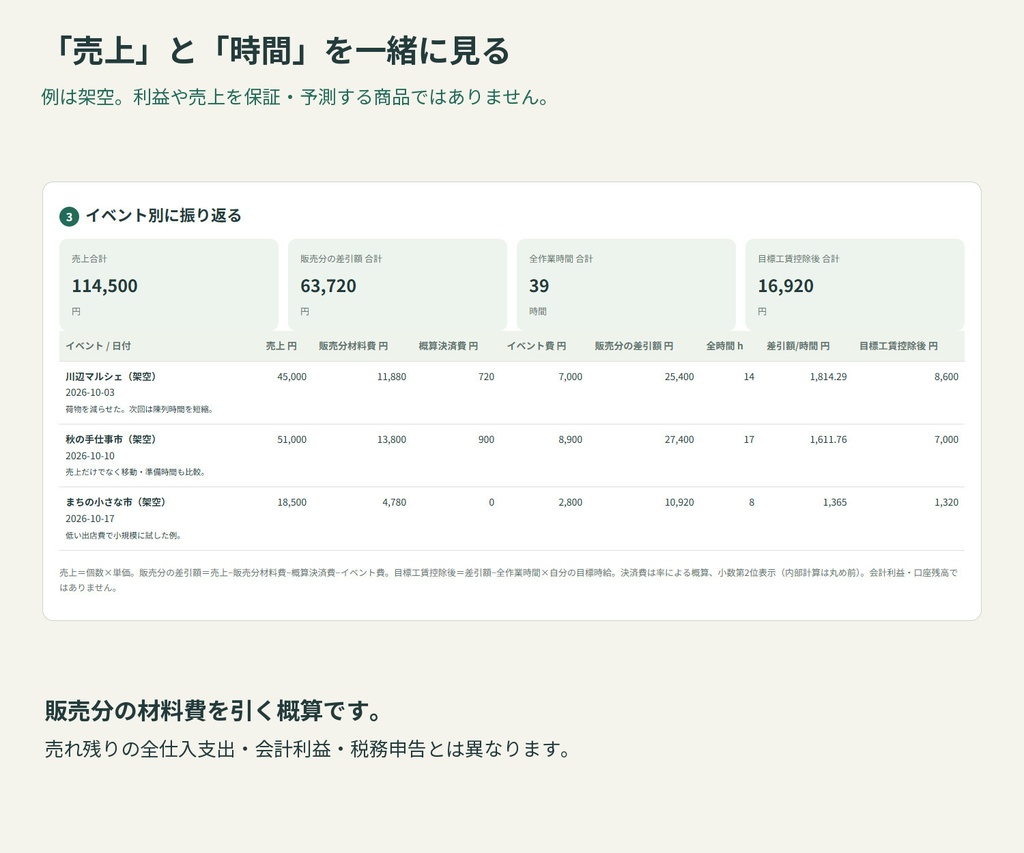The image size is (1024, 853).
Task: Click the 販売分の差引額 円 column header
Action: [633, 346]
